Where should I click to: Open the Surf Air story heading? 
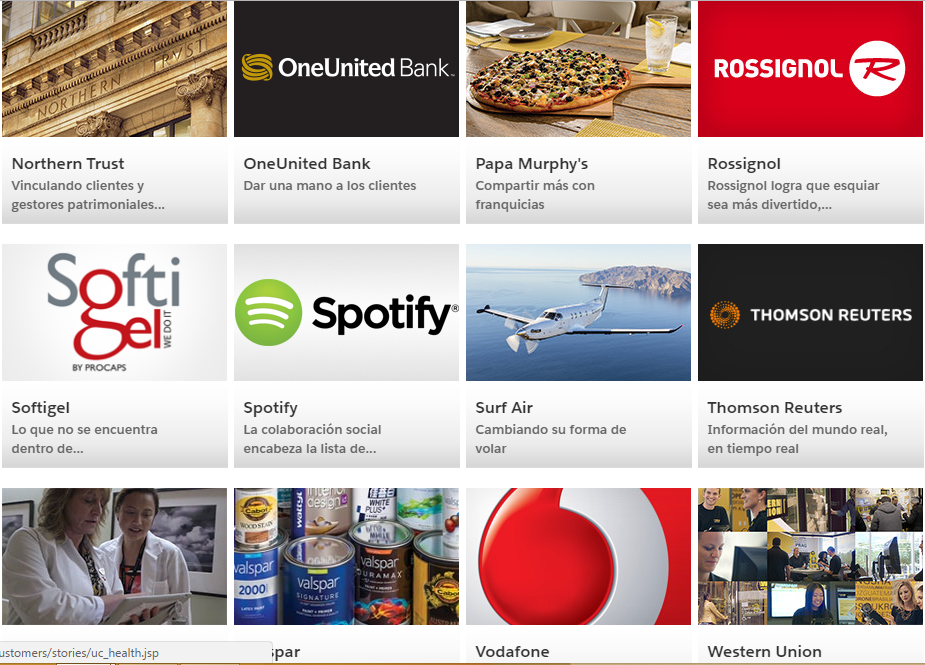point(504,408)
